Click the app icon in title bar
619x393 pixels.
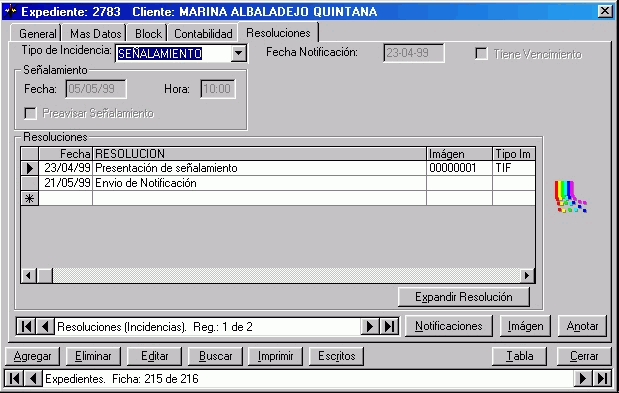[x=10, y=11]
